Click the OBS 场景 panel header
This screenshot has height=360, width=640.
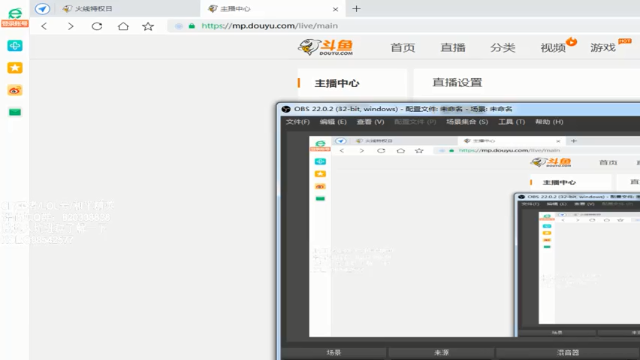point(333,352)
